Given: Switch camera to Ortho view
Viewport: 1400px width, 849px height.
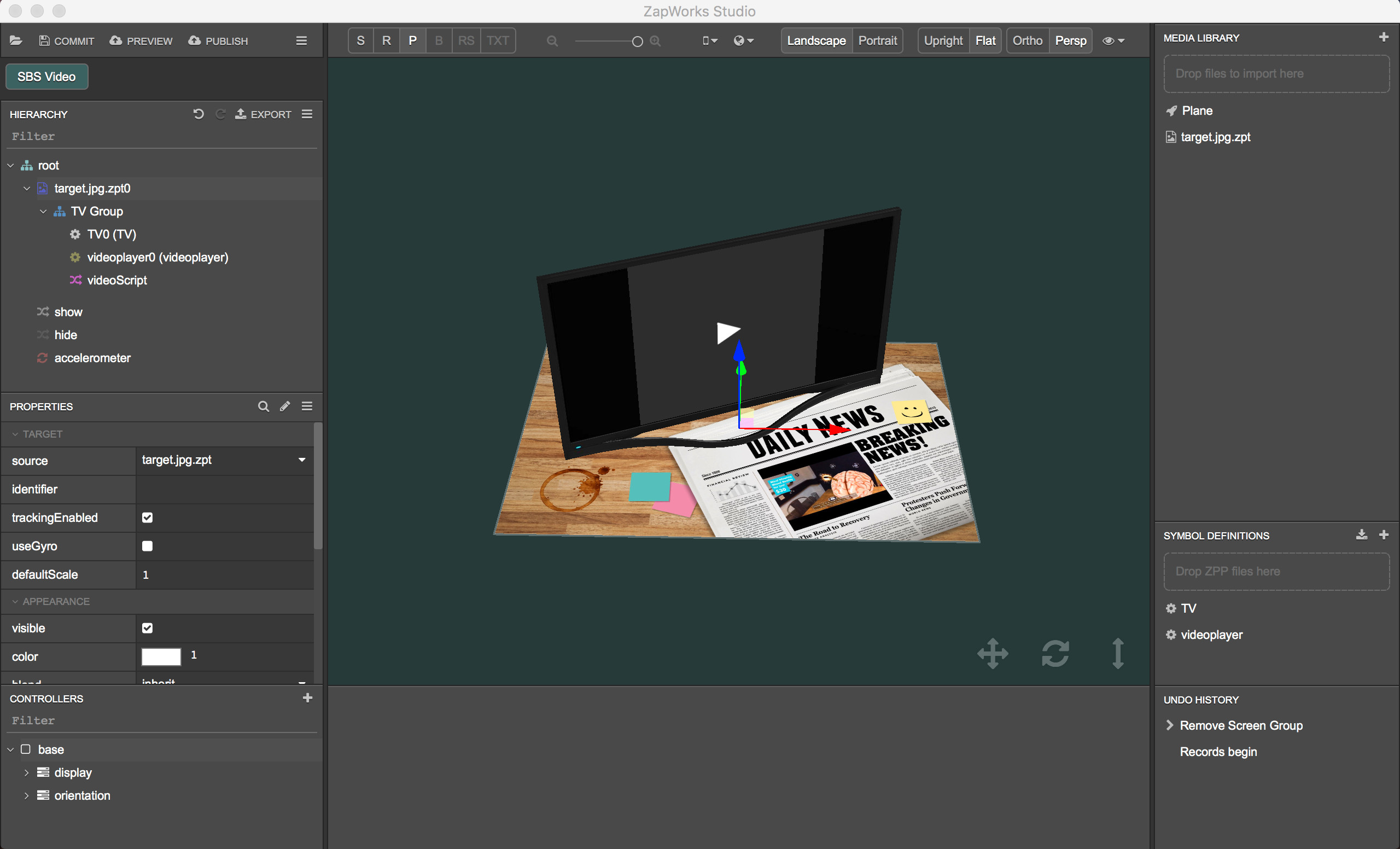Looking at the screenshot, I should click(1027, 41).
